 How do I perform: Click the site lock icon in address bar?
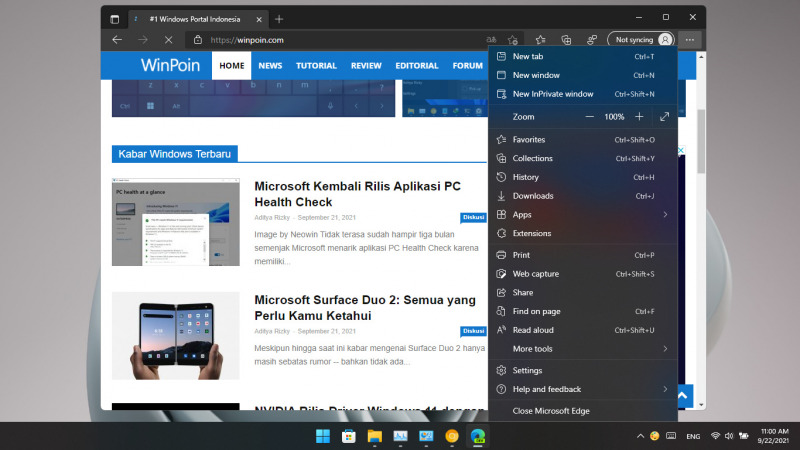click(198, 40)
